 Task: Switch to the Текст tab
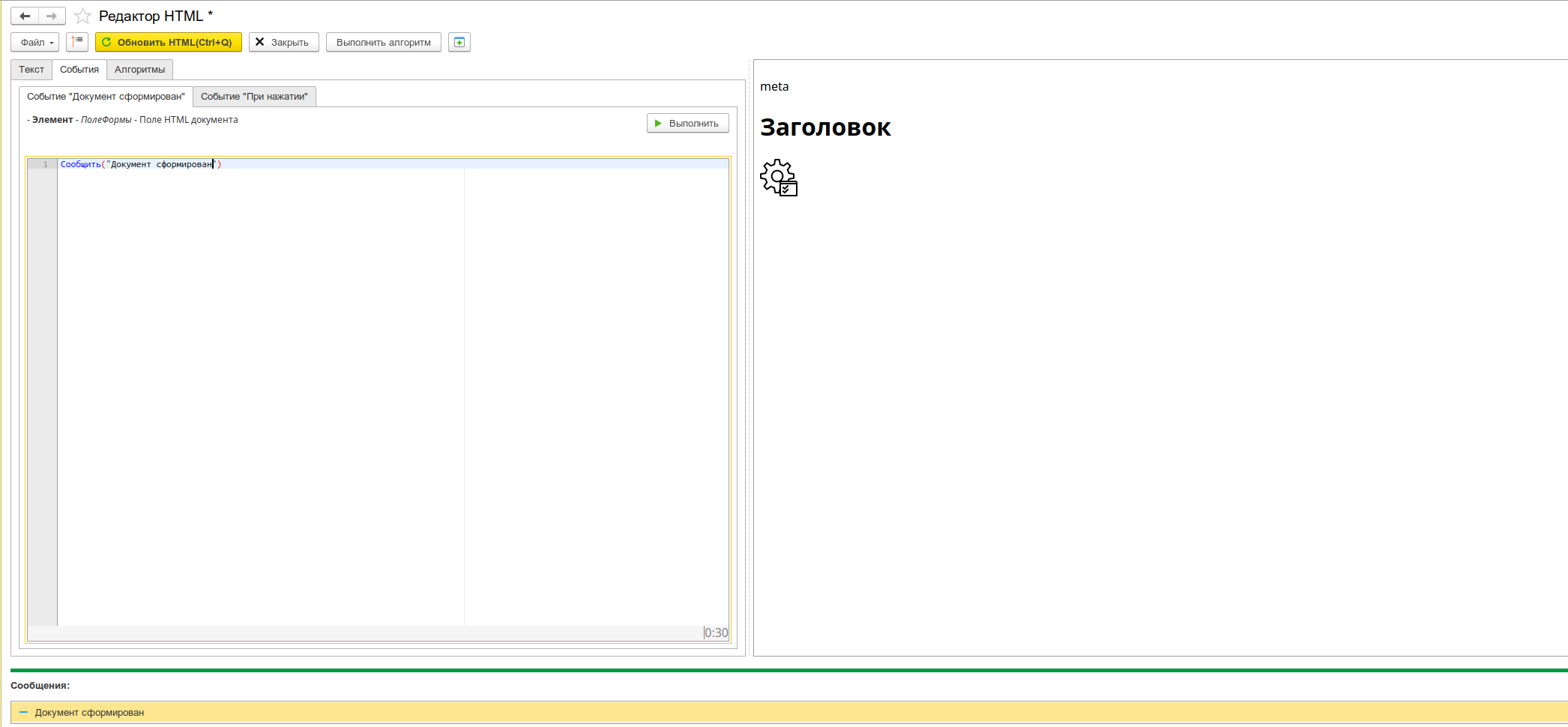click(x=31, y=70)
